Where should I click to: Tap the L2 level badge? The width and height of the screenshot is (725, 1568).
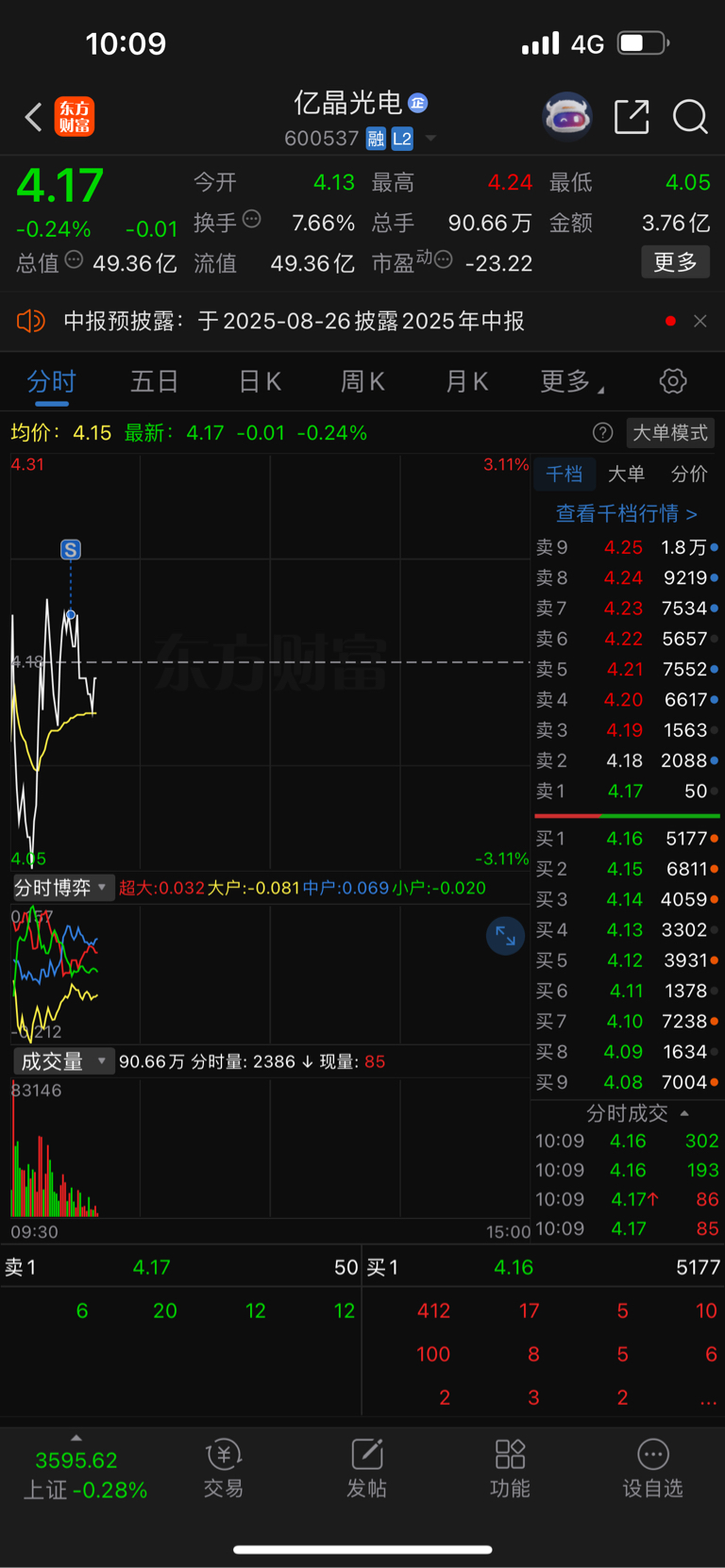pos(402,139)
